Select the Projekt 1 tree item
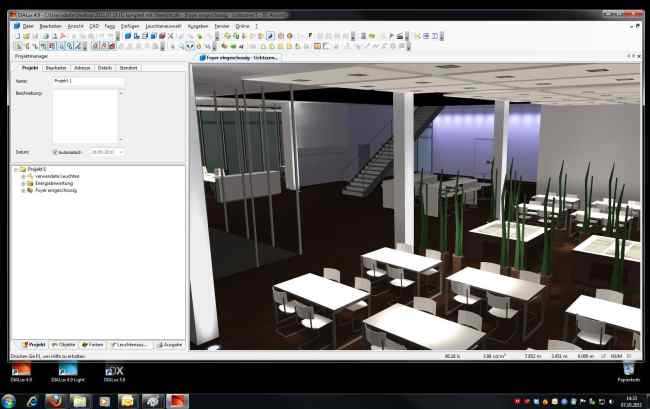 point(37,169)
